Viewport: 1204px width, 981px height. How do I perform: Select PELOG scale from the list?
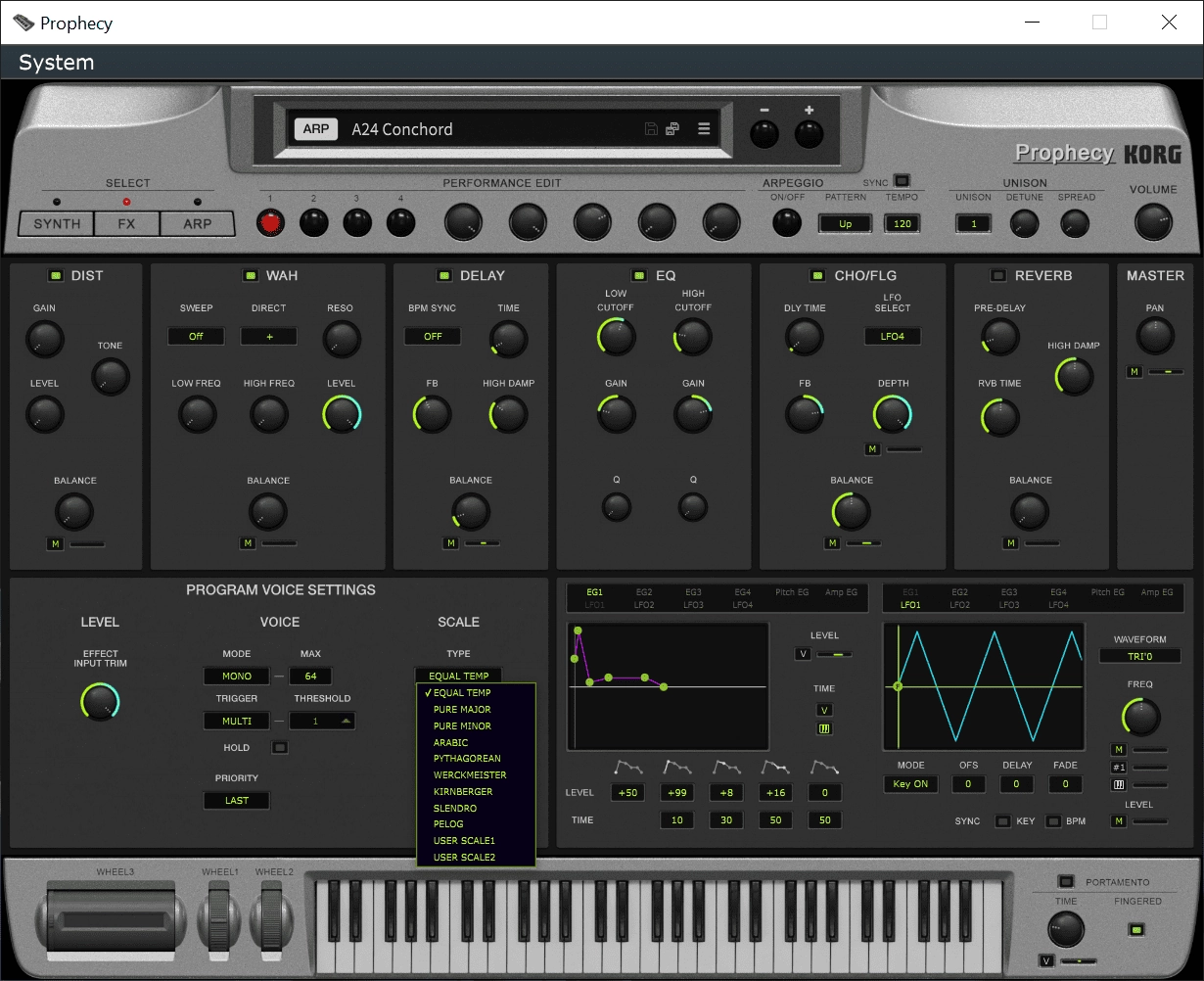tap(477, 824)
